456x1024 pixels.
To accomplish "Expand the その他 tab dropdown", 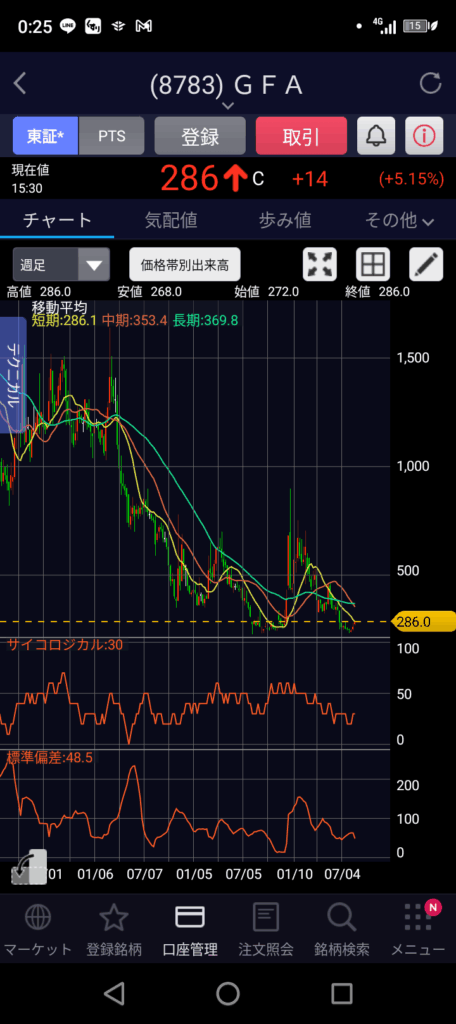I will click(x=399, y=221).
